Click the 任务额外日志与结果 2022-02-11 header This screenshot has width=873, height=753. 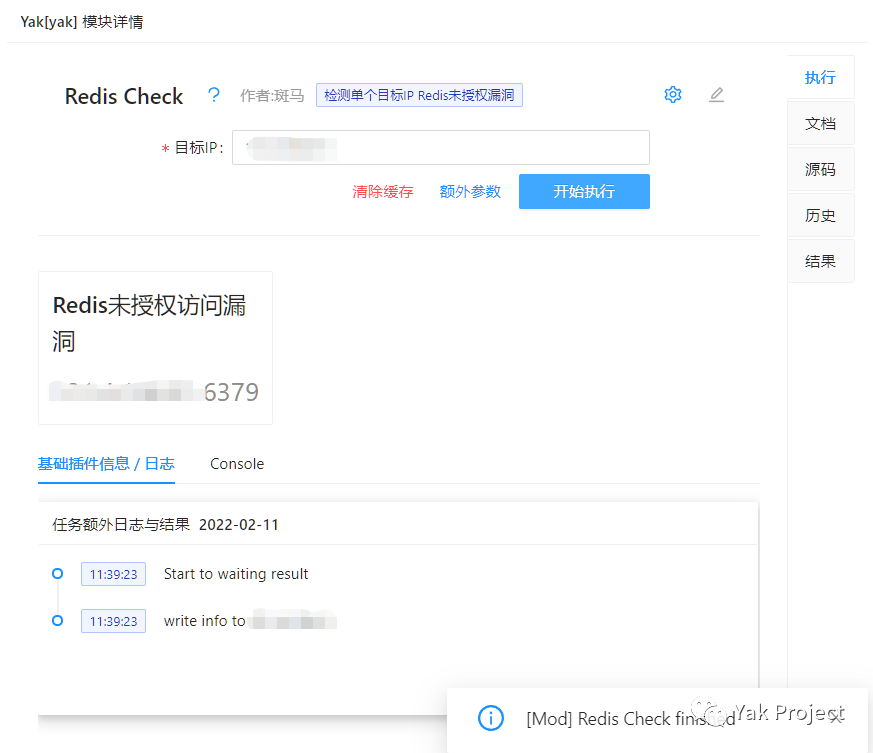click(165, 525)
